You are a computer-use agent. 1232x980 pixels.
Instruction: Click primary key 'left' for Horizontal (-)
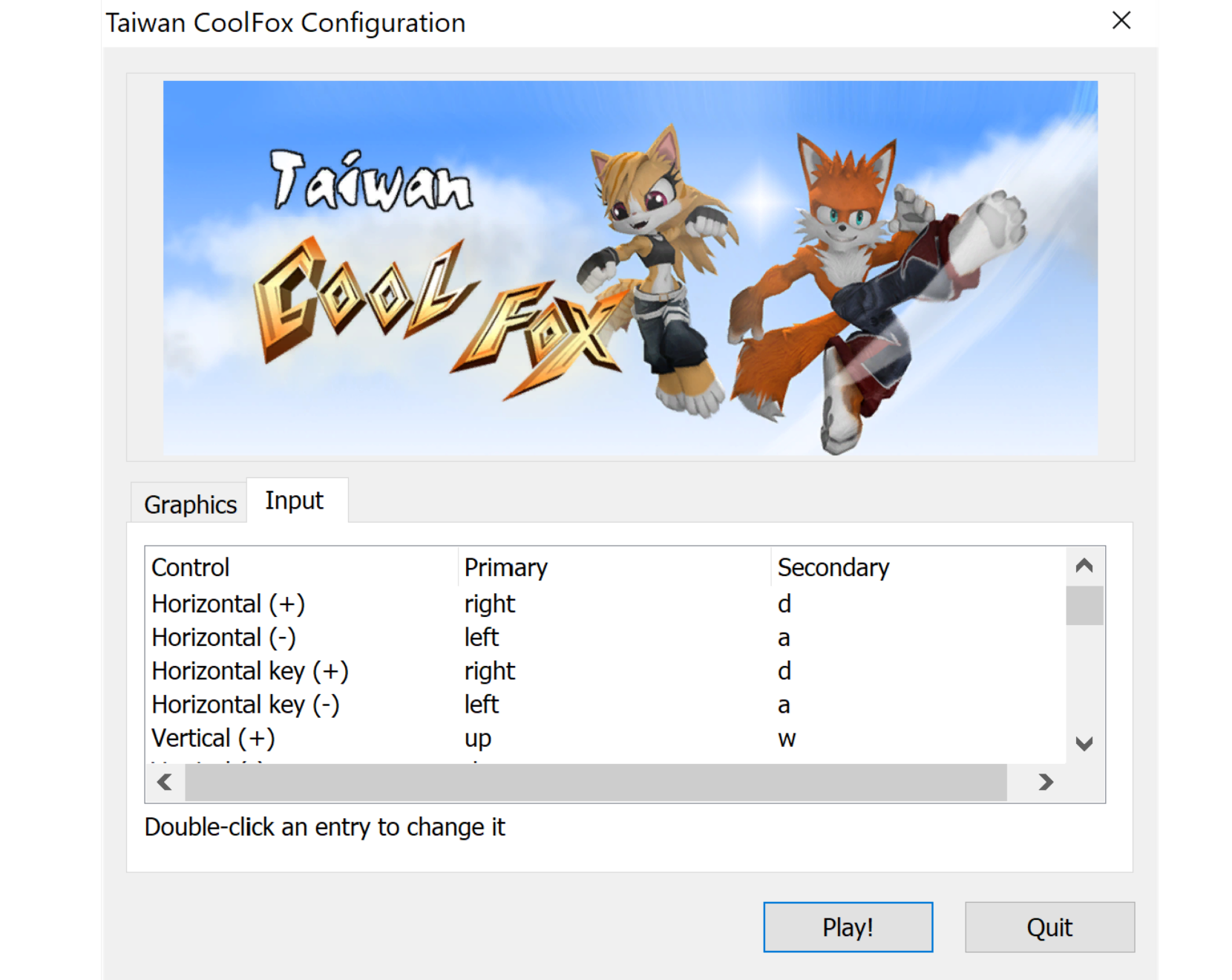(482, 638)
